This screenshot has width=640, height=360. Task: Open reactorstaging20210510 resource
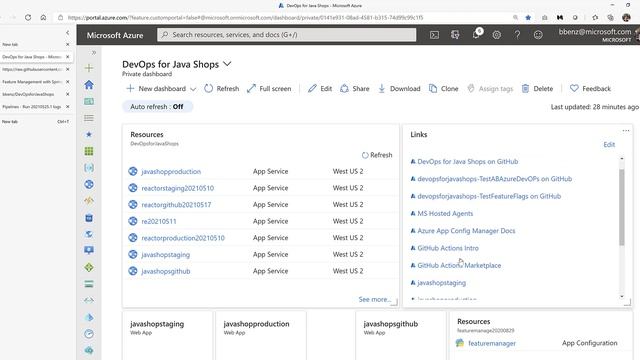point(178,188)
